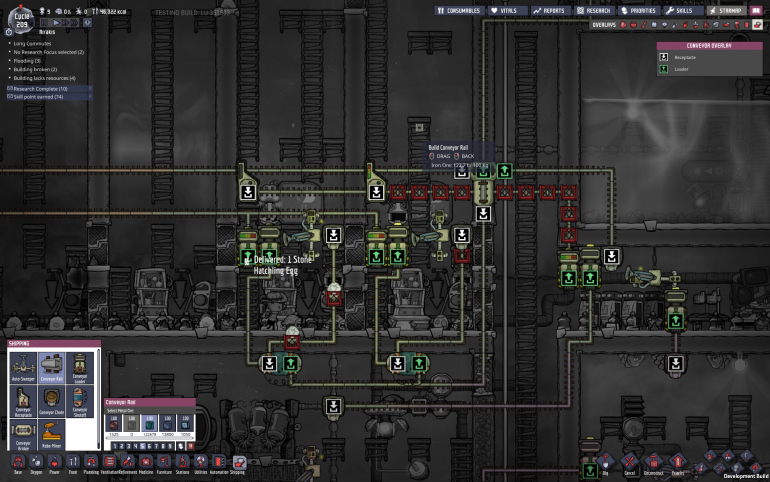770x482 pixels.
Task: Open the Utilities build category
Action: (x=201, y=462)
